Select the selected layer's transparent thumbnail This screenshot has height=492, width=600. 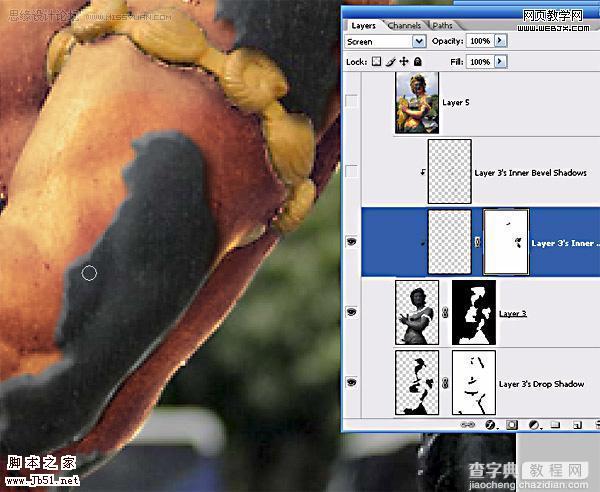[x=450, y=242]
